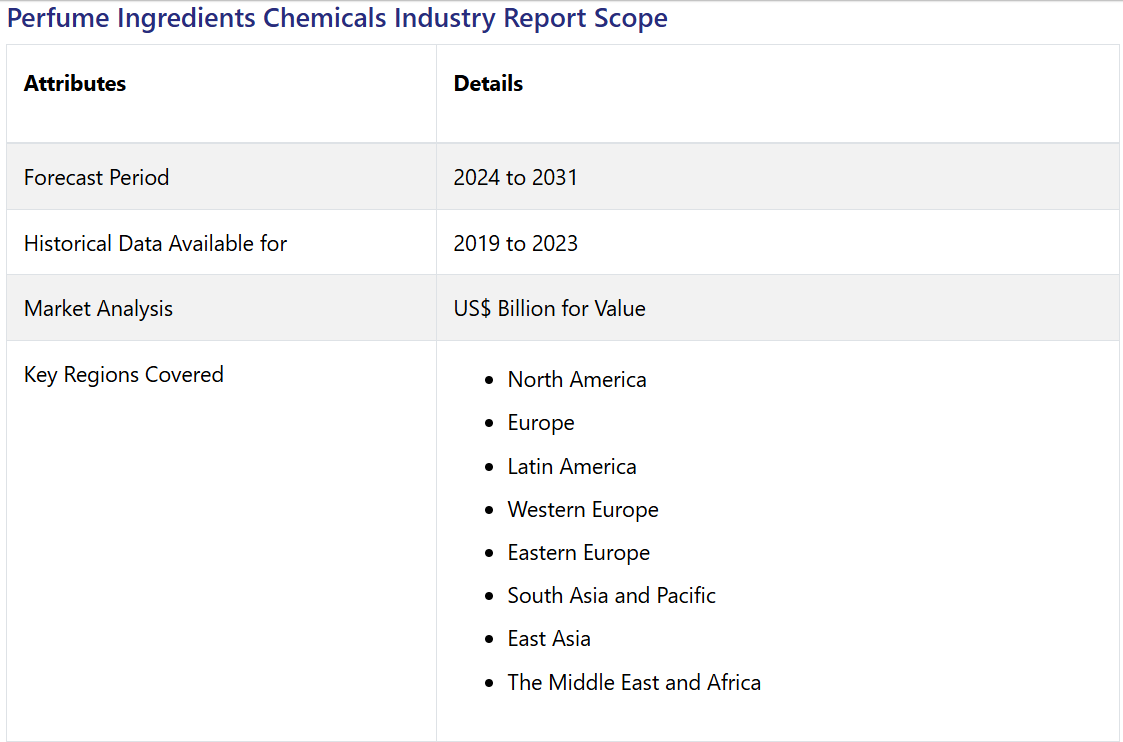
Task: Click the 2019 to 2023 value
Action: (x=515, y=243)
